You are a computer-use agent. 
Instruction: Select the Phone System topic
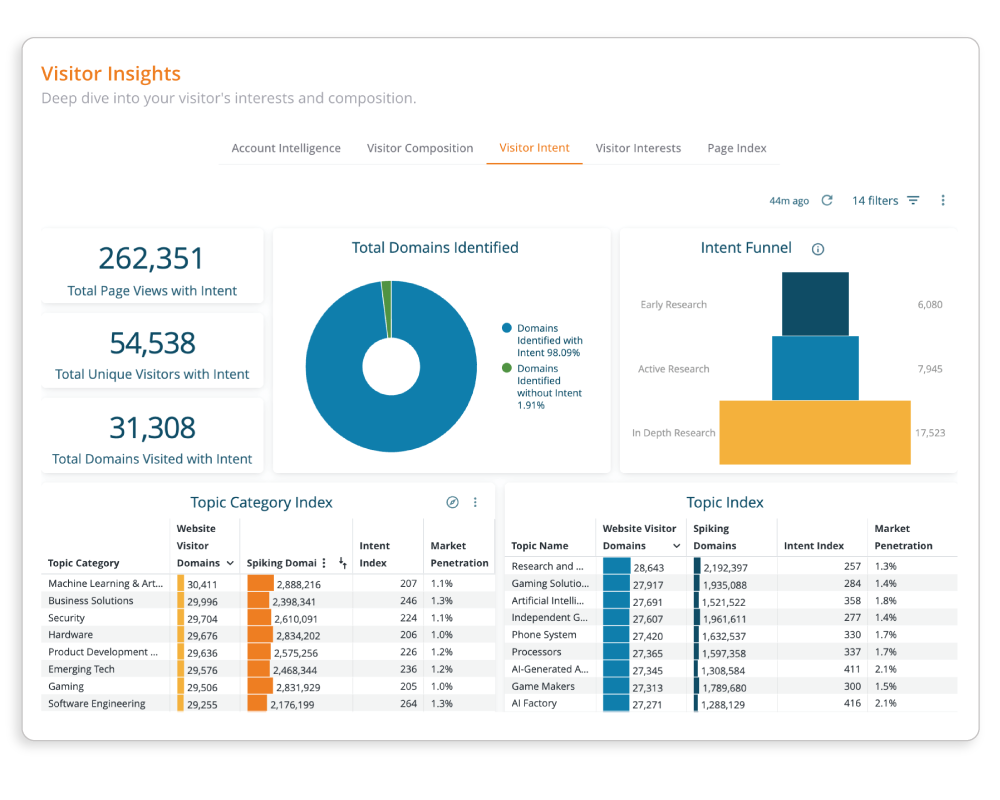point(543,635)
